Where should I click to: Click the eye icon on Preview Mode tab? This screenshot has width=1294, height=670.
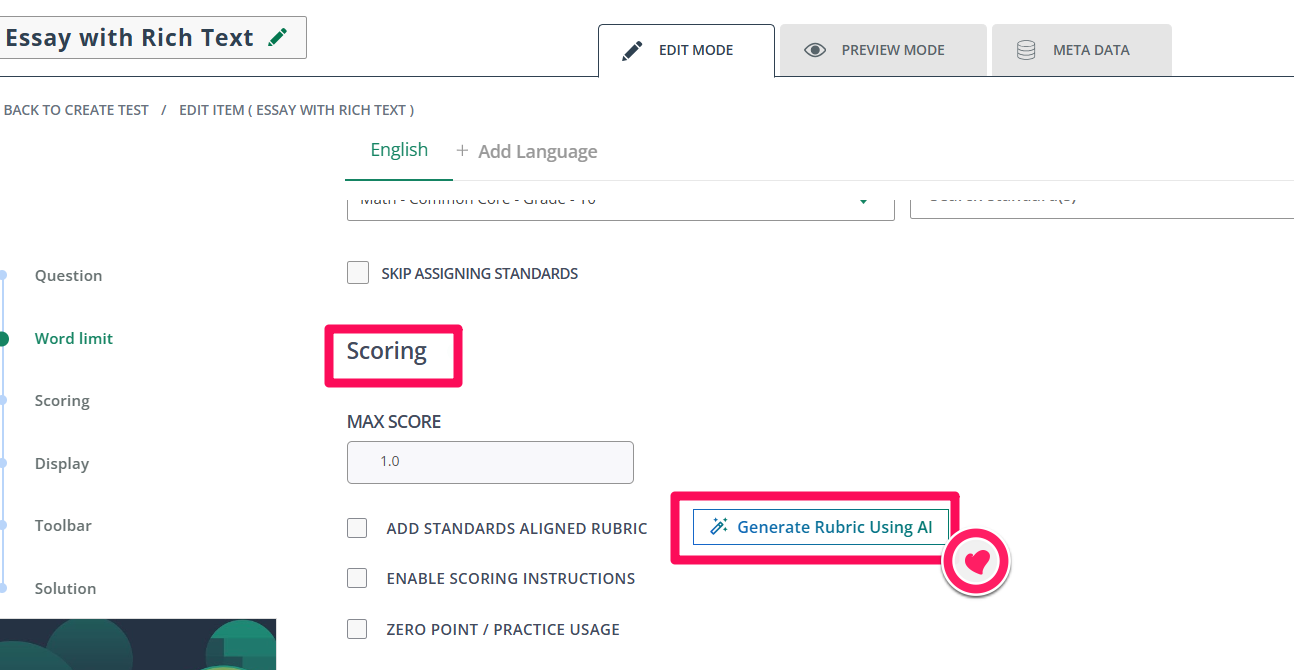[x=815, y=50]
